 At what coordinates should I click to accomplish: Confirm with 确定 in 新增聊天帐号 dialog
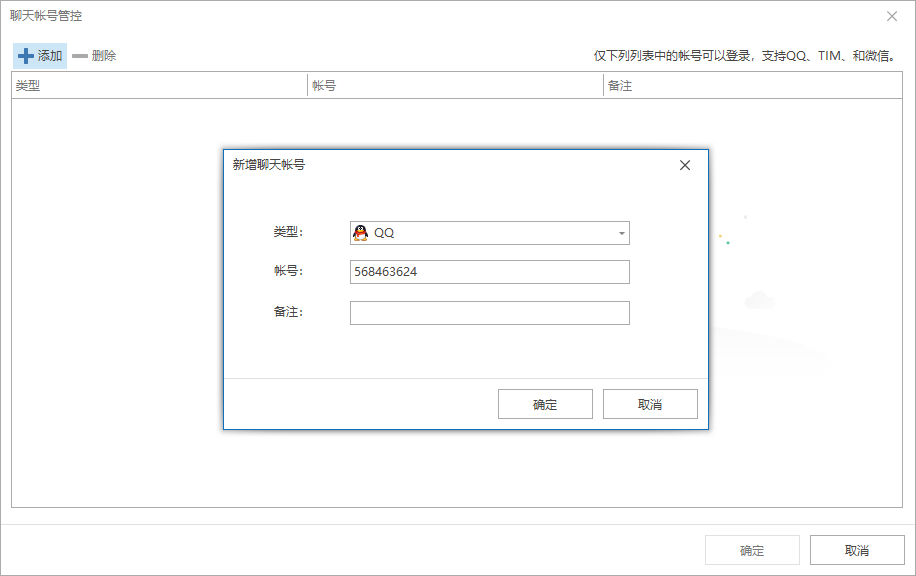[545, 404]
